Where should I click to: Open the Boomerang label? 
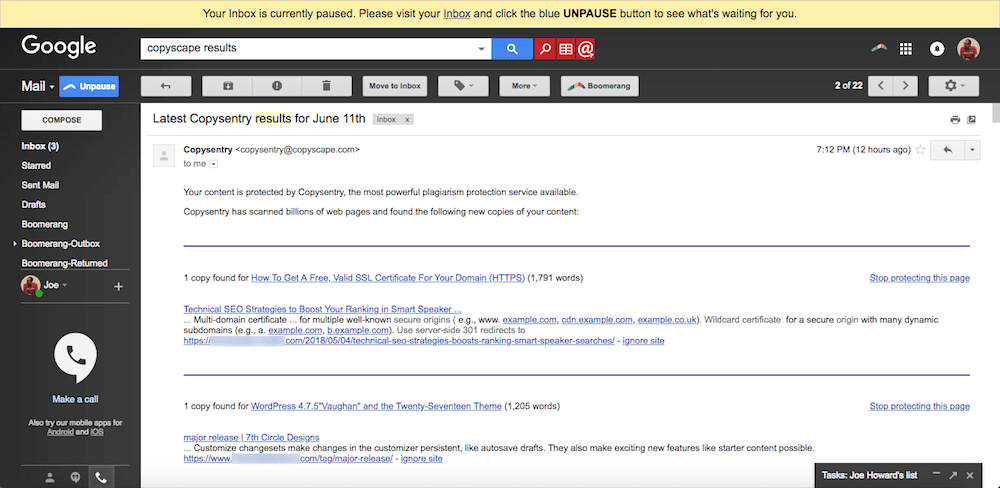(x=45, y=225)
